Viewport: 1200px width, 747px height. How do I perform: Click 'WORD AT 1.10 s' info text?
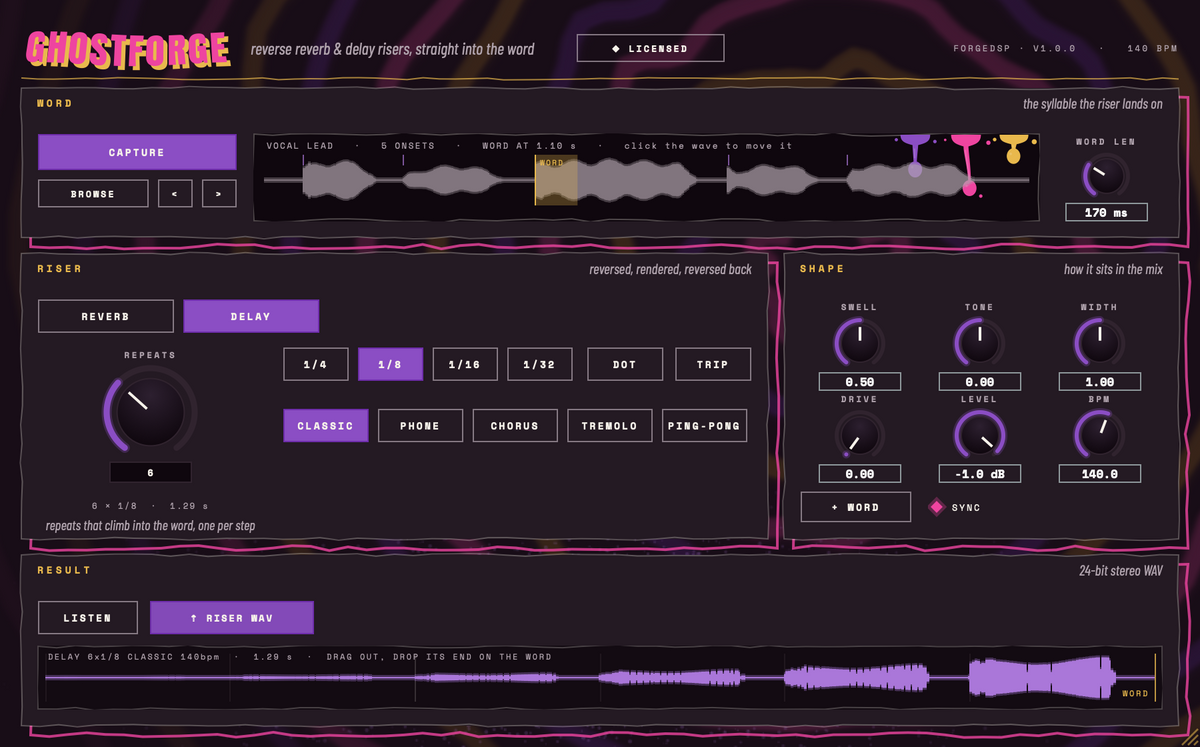(x=529, y=146)
